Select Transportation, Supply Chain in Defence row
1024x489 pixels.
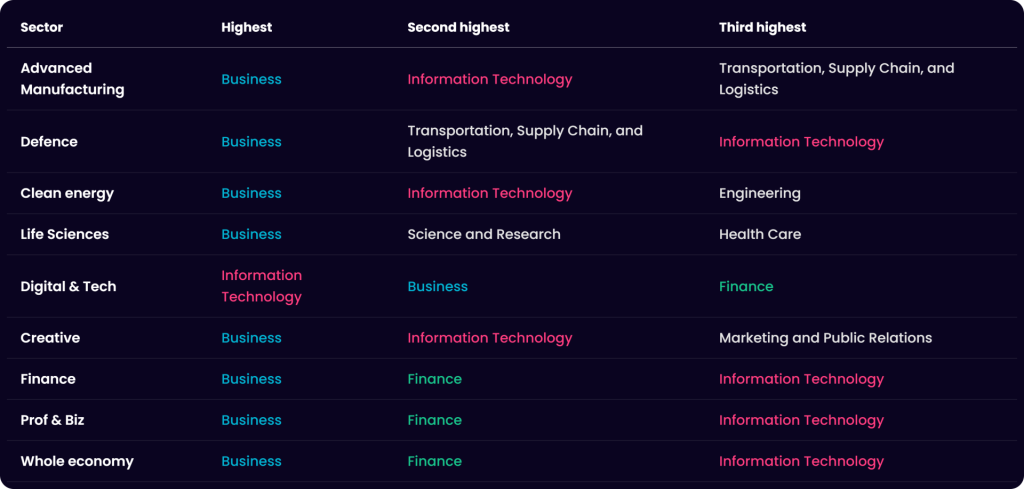point(525,141)
